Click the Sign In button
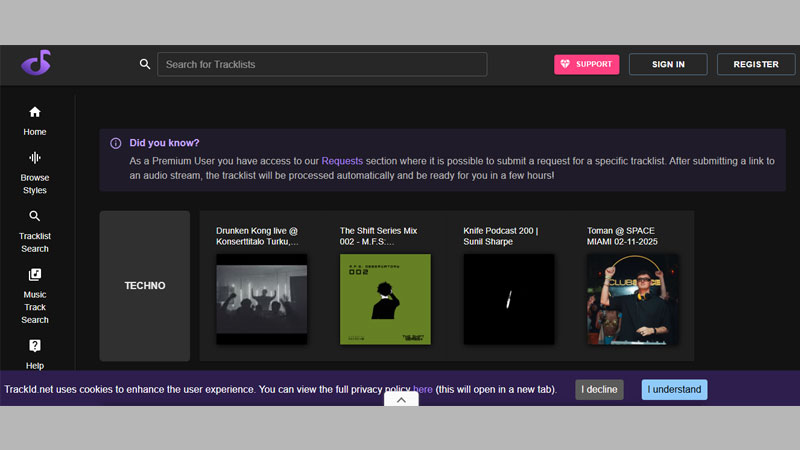 (668, 64)
